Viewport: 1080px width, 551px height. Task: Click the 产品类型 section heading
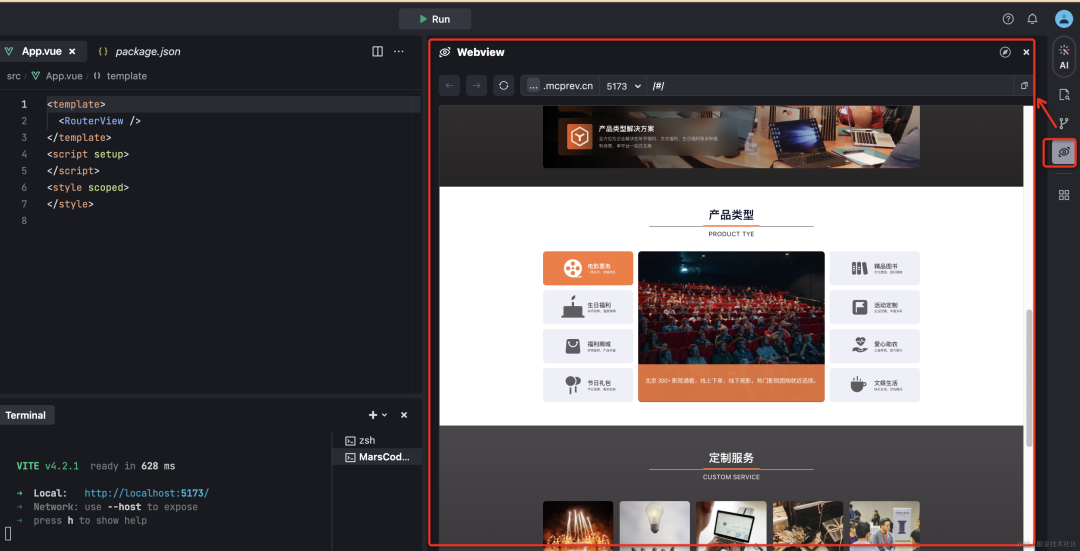point(731,215)
